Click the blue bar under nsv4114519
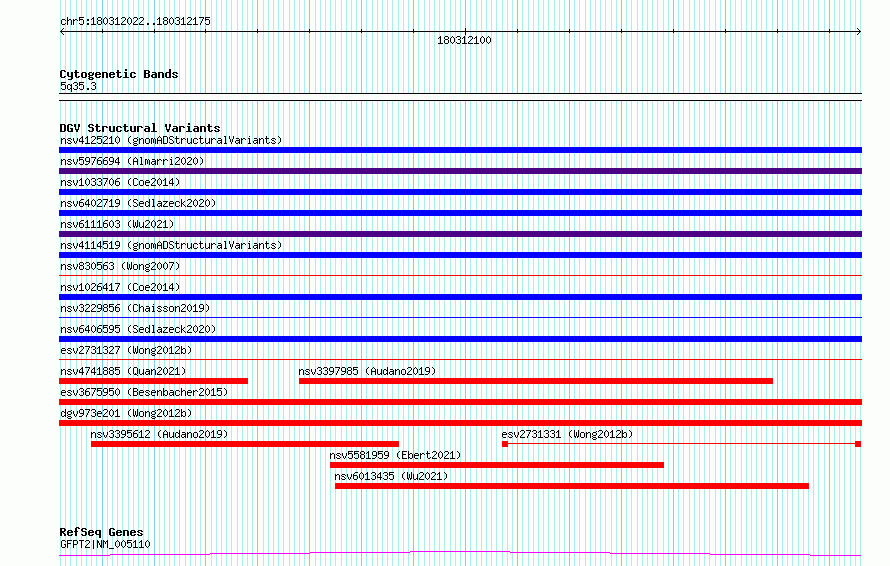This screenshot has width=890, height=566. coord(460,255)
